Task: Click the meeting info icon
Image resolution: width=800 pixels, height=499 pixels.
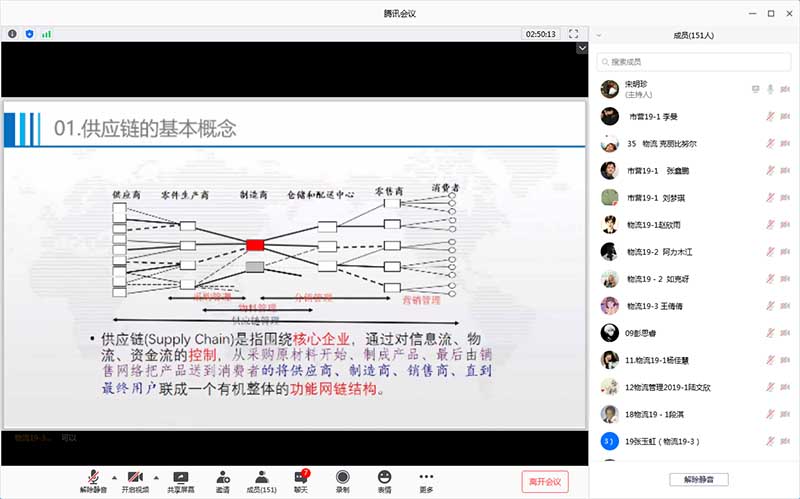Action: [x=12, y=33]
